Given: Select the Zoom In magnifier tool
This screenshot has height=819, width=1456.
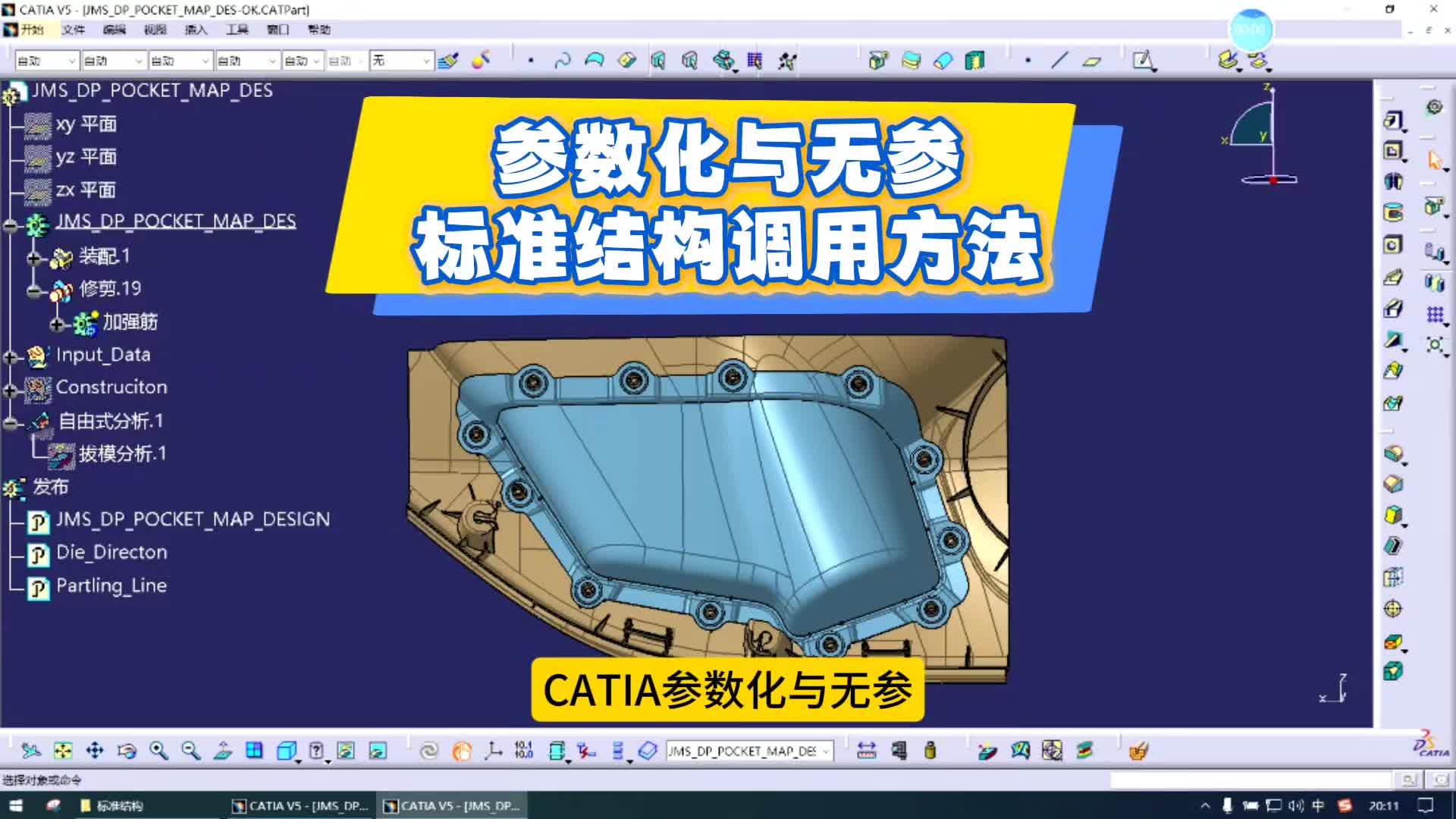Looking at the screenshot, I should [159, 751].
